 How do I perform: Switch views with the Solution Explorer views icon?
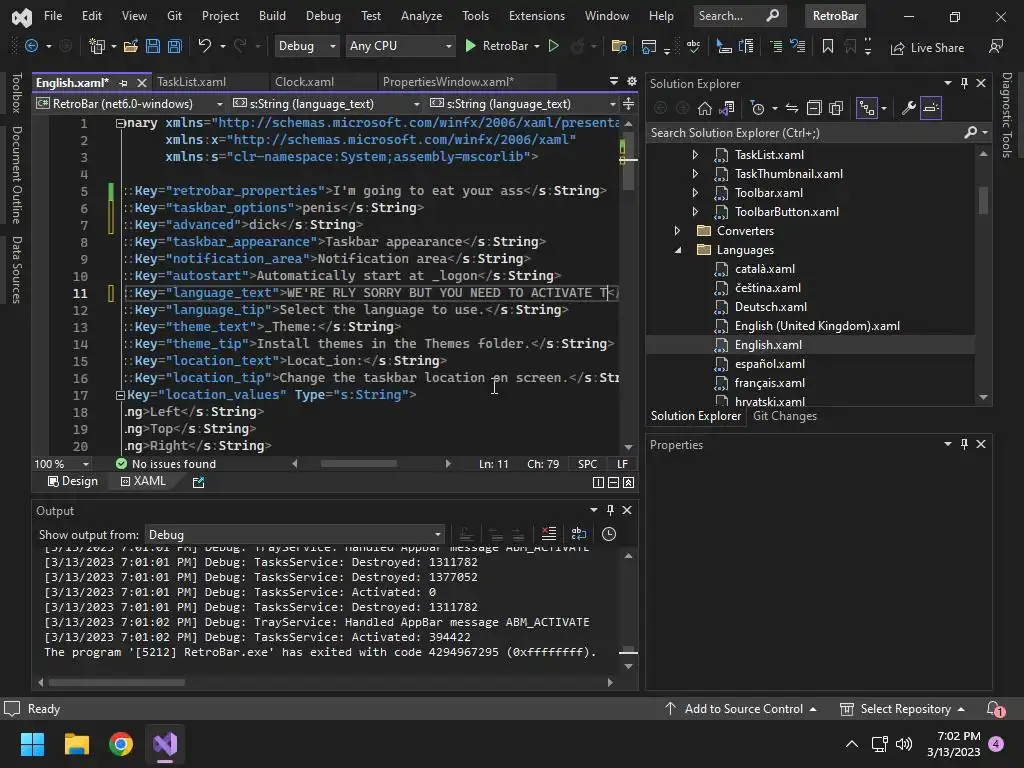pos(727,108)
